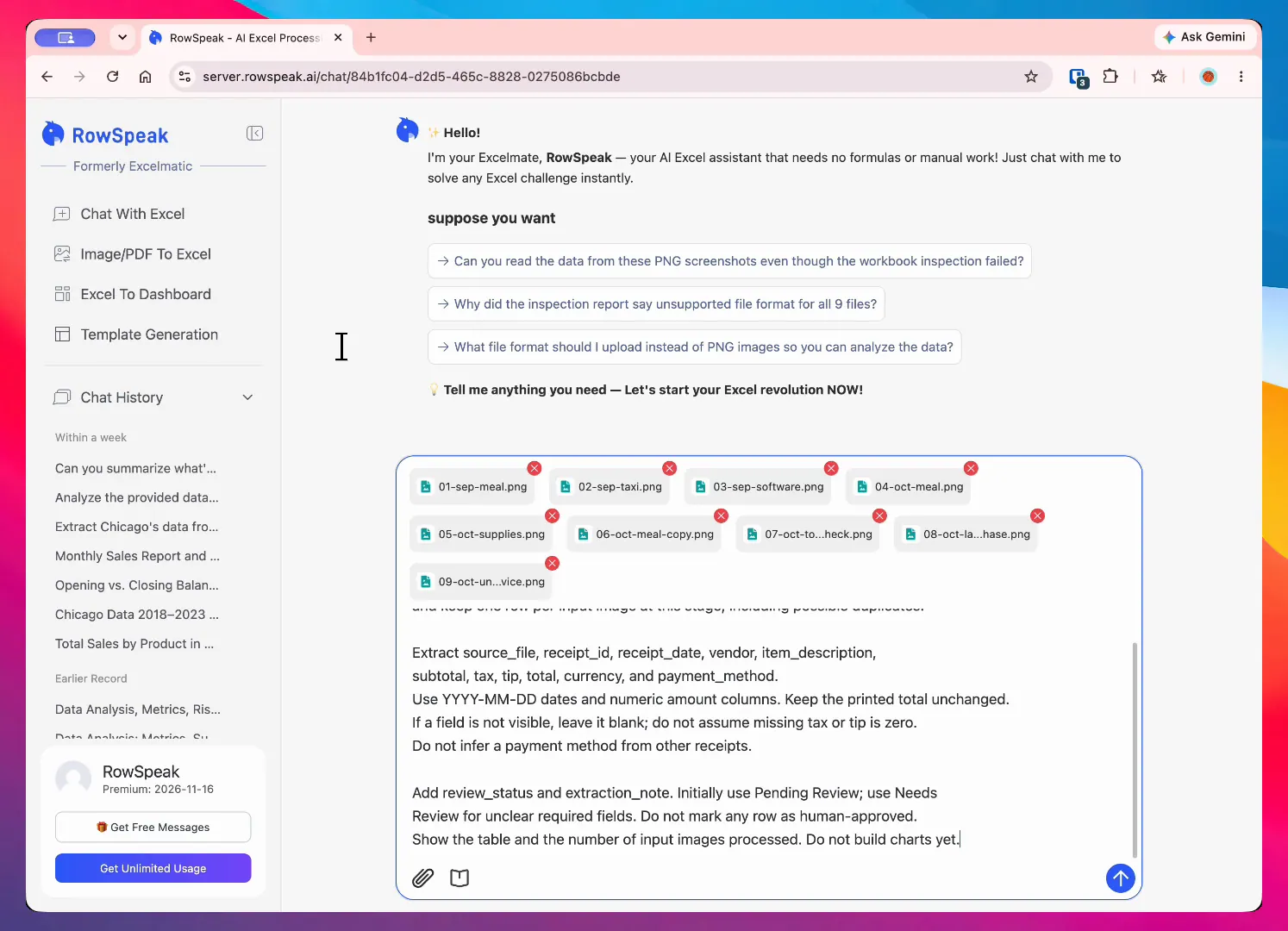Open the prompt library book icon
The image size is (1288, 931).
coord(460,878)
